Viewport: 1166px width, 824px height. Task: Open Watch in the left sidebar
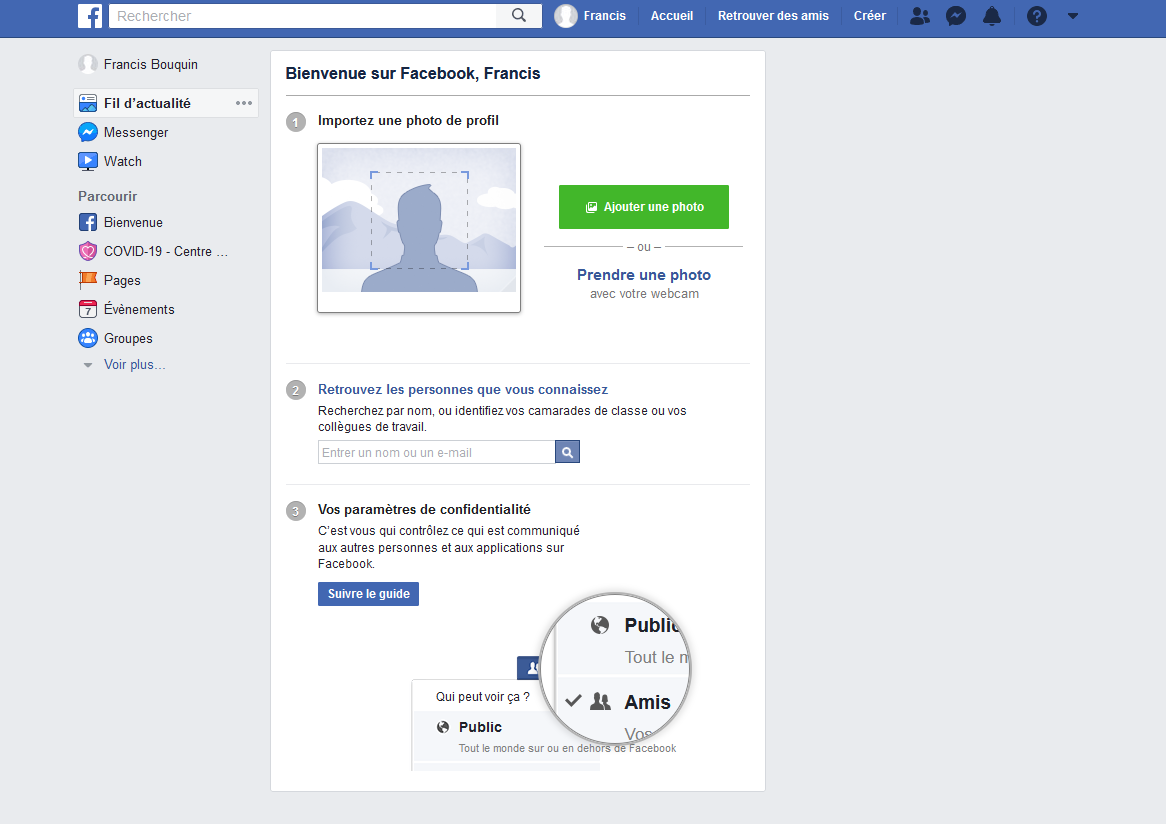[122, 161]
